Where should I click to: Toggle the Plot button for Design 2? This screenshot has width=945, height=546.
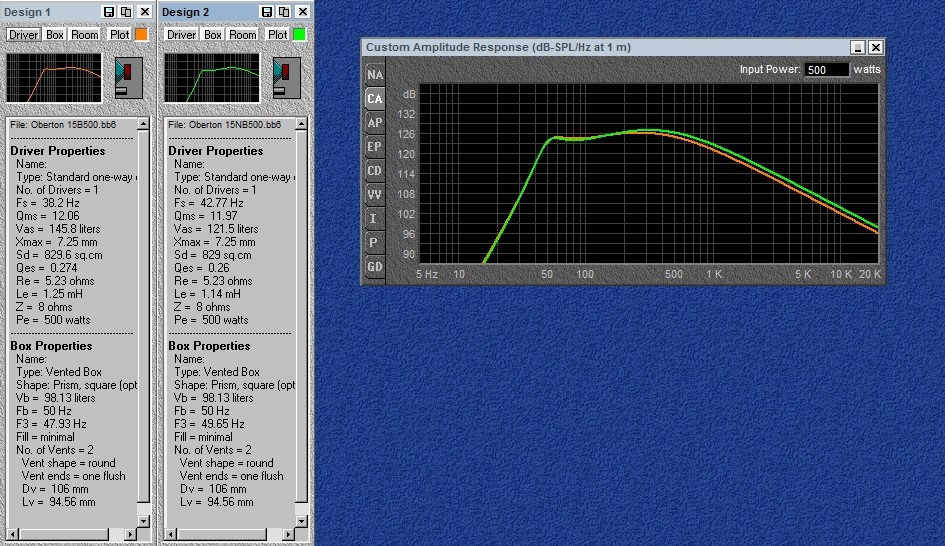[x=277, y=35]
